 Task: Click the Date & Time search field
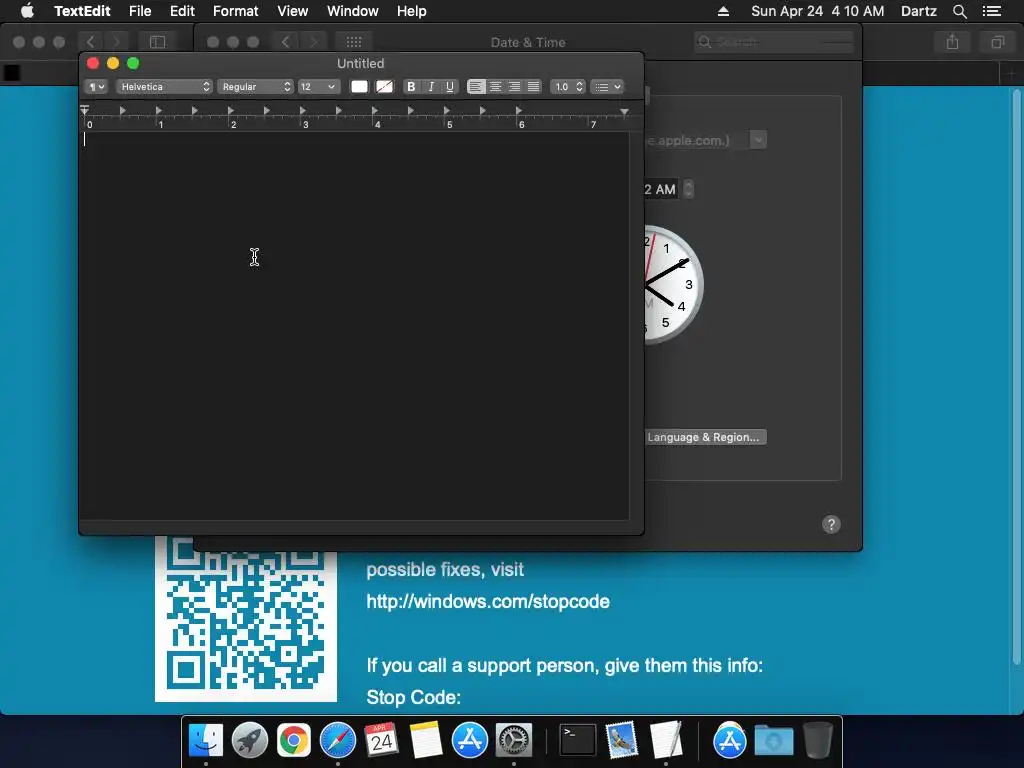pos(774,42)
